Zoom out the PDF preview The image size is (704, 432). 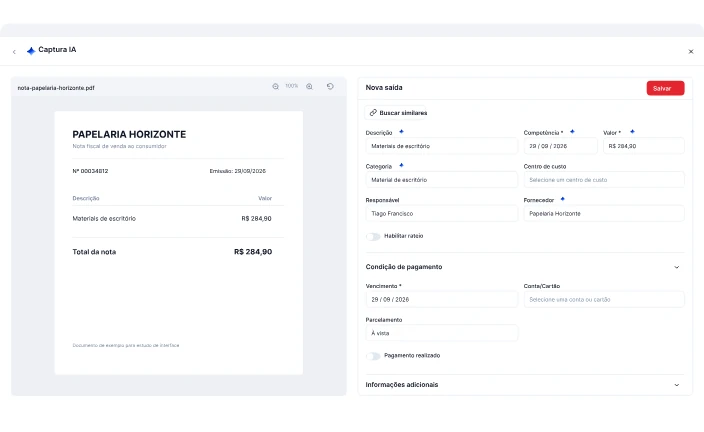pos(275,86)
